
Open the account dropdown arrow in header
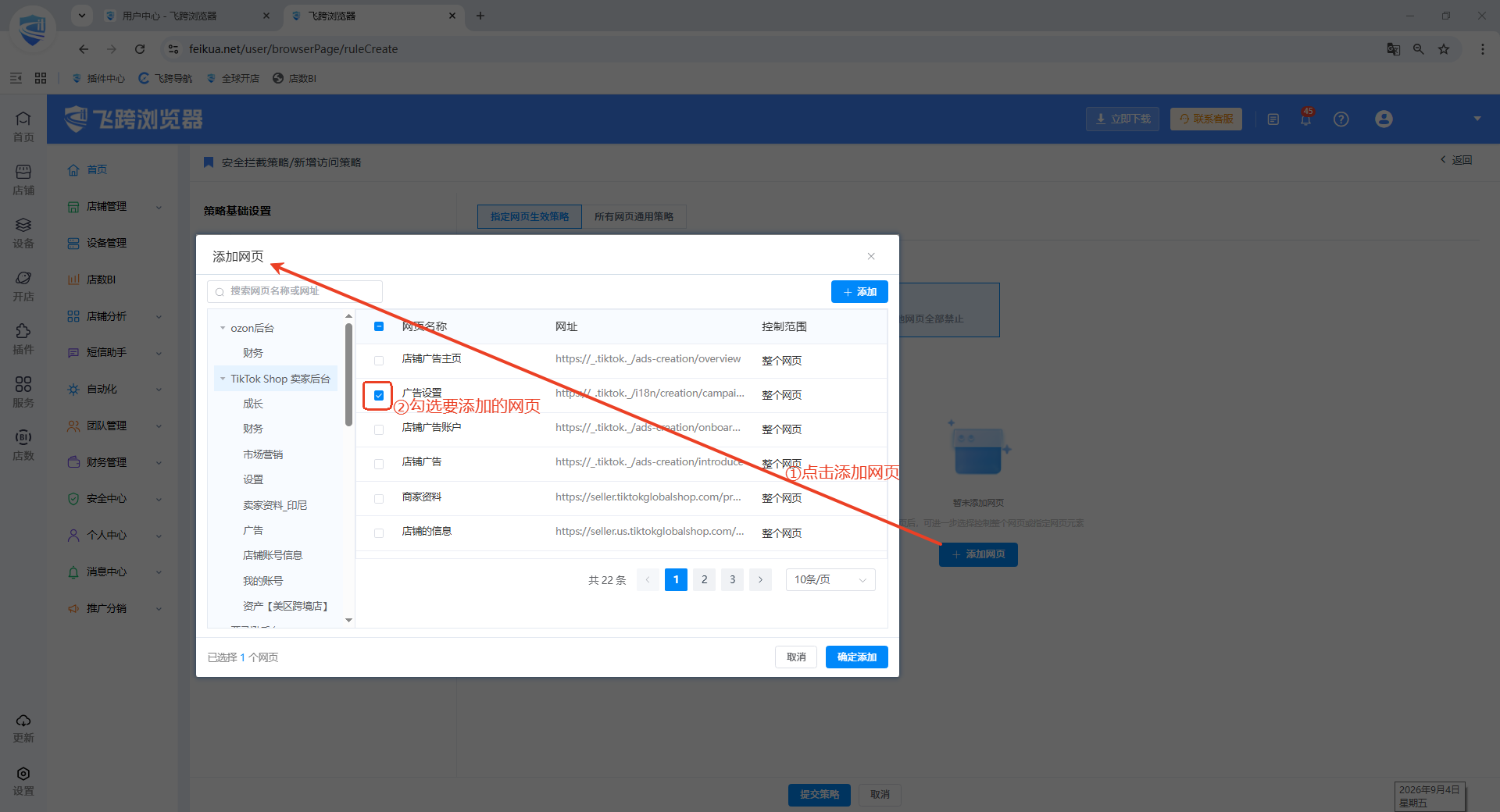[1477, 119]
